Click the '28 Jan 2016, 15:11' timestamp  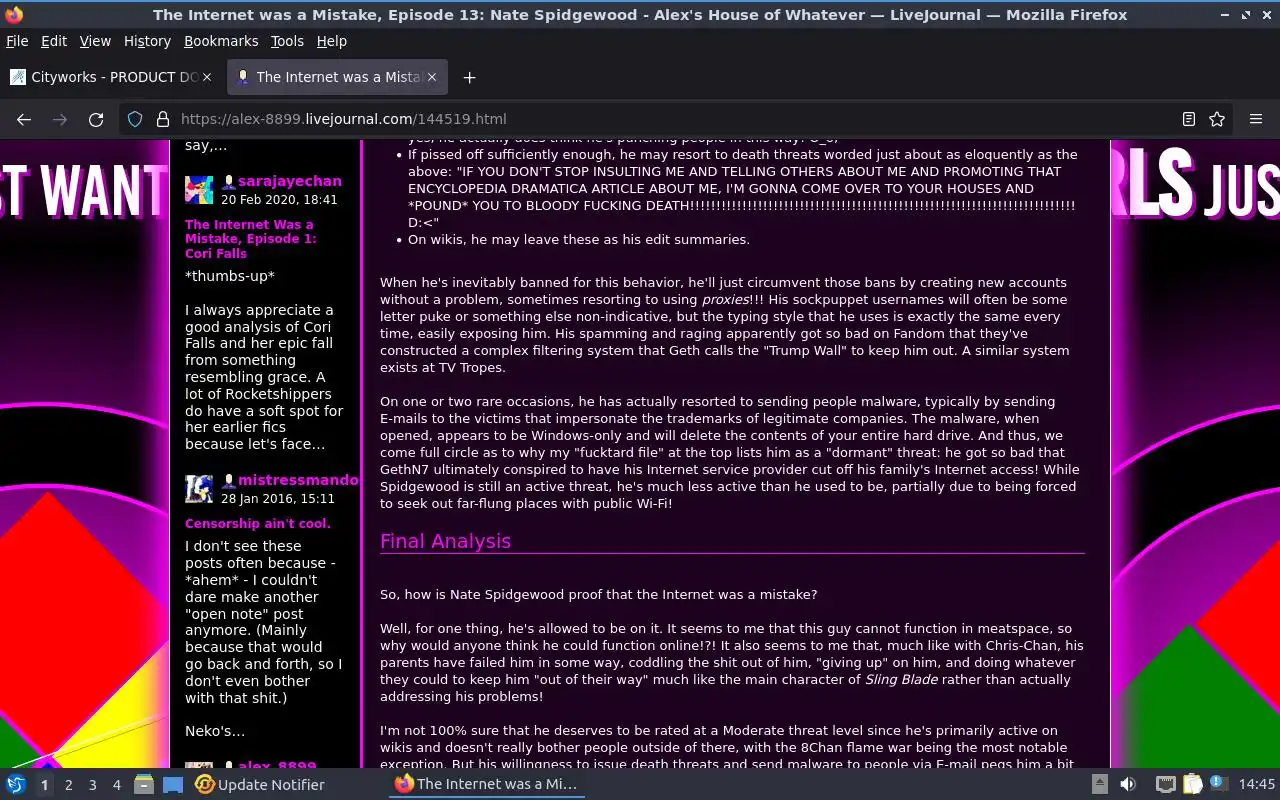click(278, 498)
